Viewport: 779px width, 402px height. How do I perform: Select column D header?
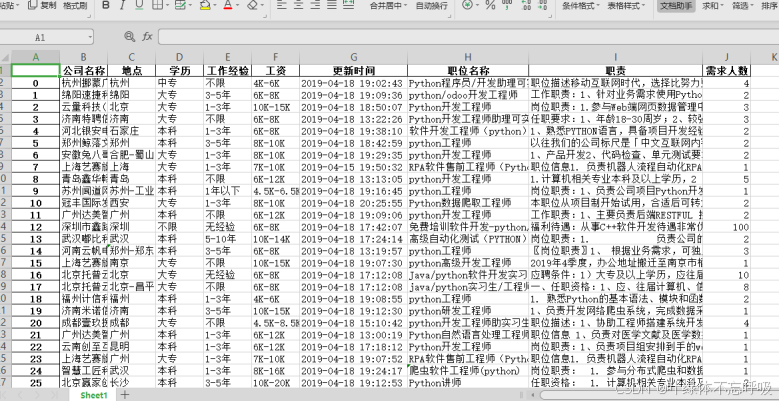[x=179, y=57]
